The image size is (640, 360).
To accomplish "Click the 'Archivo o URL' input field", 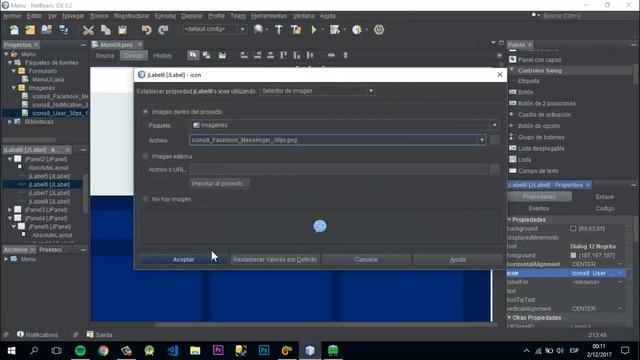I will (x=338, y=169).
